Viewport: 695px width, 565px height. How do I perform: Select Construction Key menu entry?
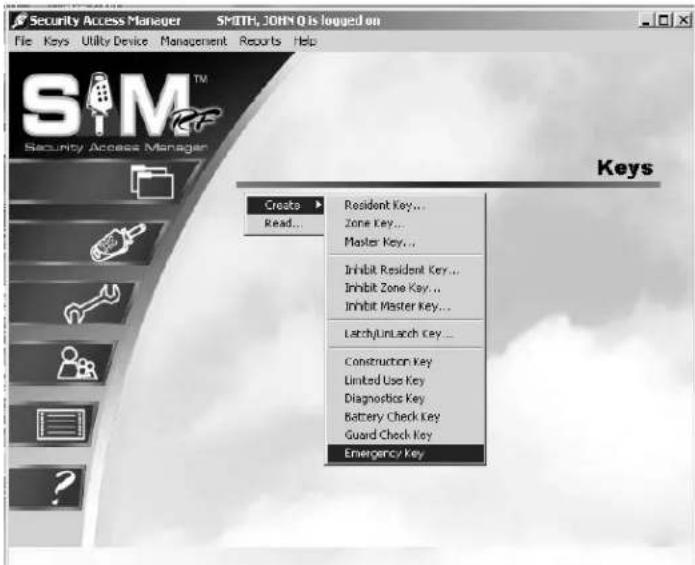[x=406, y=362]
